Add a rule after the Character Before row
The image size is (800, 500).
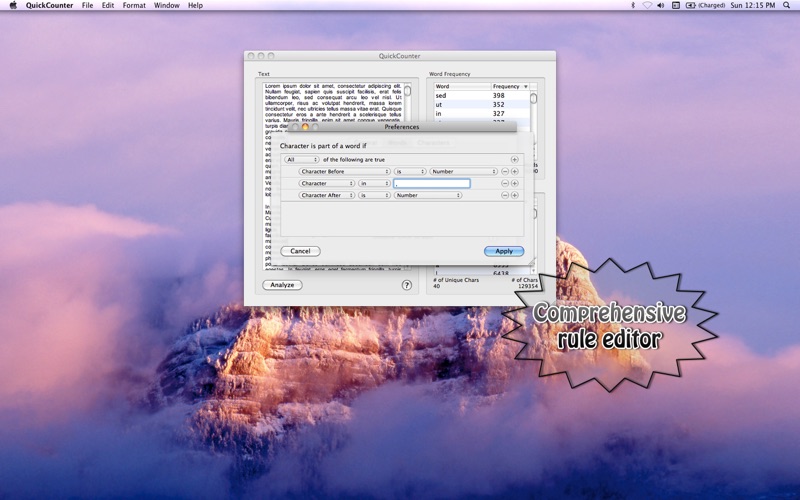(514, 171)
